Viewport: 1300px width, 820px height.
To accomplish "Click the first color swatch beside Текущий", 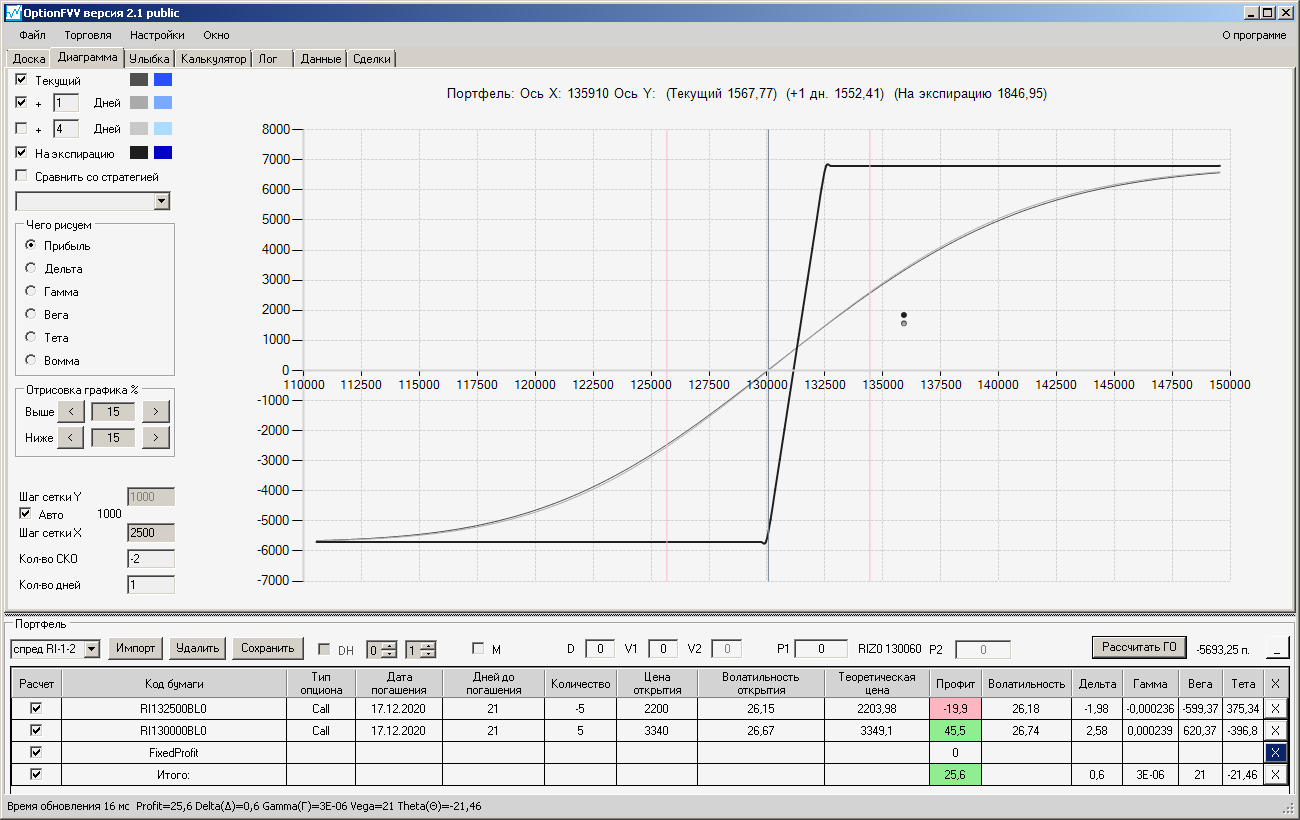I will (139, 79).
